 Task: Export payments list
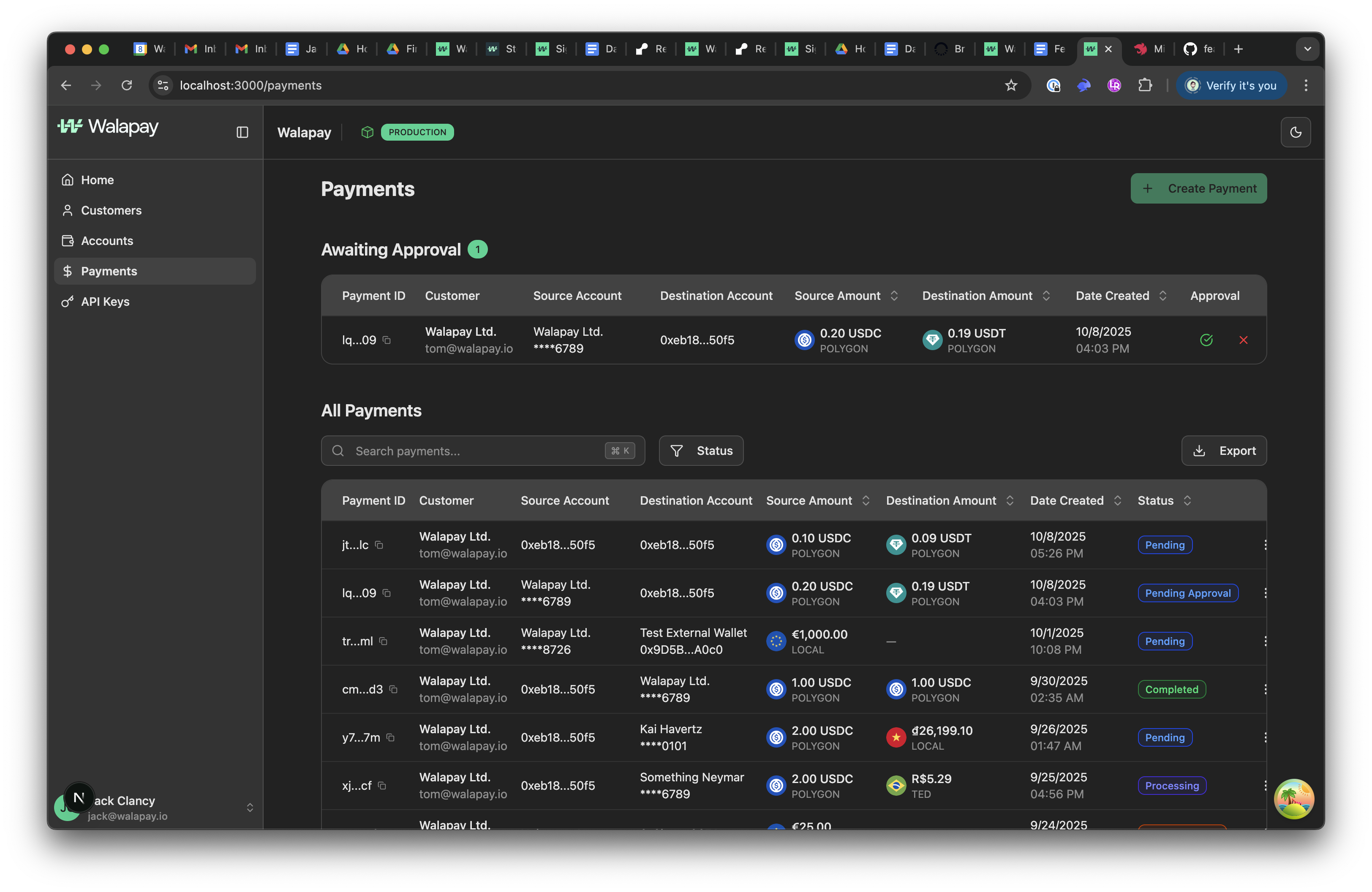1223,451
